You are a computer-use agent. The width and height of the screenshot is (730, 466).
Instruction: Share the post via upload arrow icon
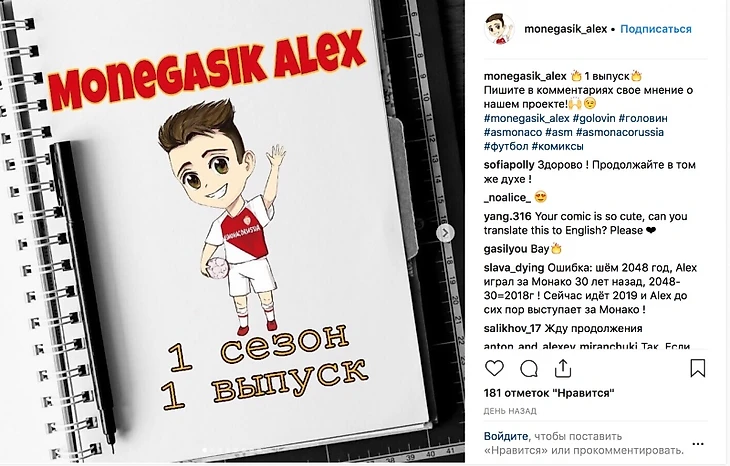[563, 368]
